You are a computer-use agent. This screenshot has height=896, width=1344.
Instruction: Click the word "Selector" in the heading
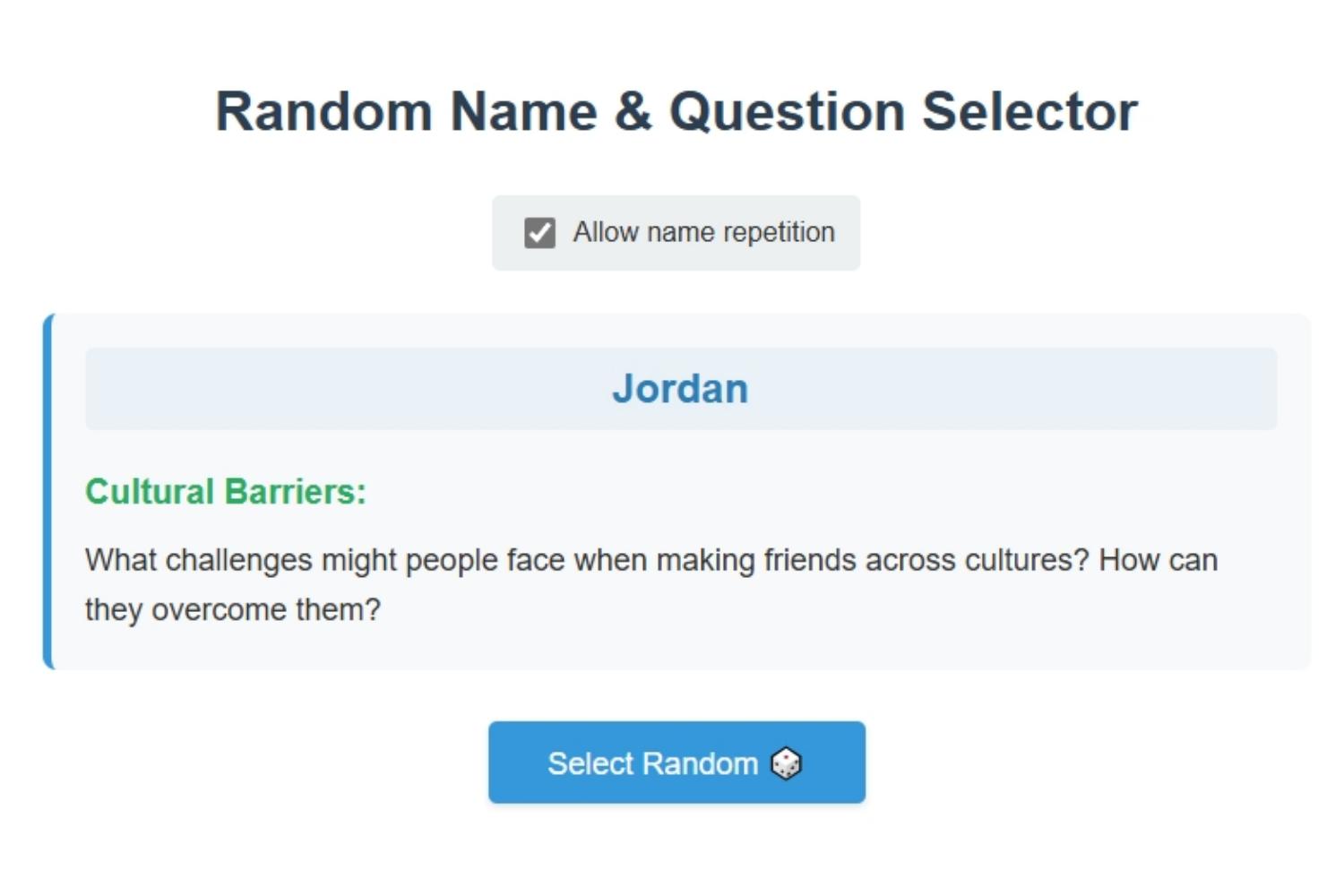1030,112
